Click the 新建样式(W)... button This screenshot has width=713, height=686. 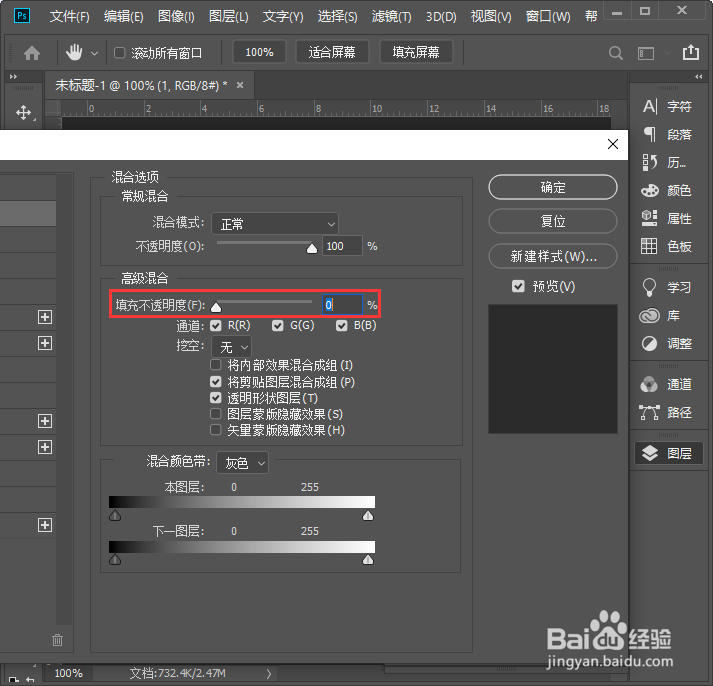(553, 256)
